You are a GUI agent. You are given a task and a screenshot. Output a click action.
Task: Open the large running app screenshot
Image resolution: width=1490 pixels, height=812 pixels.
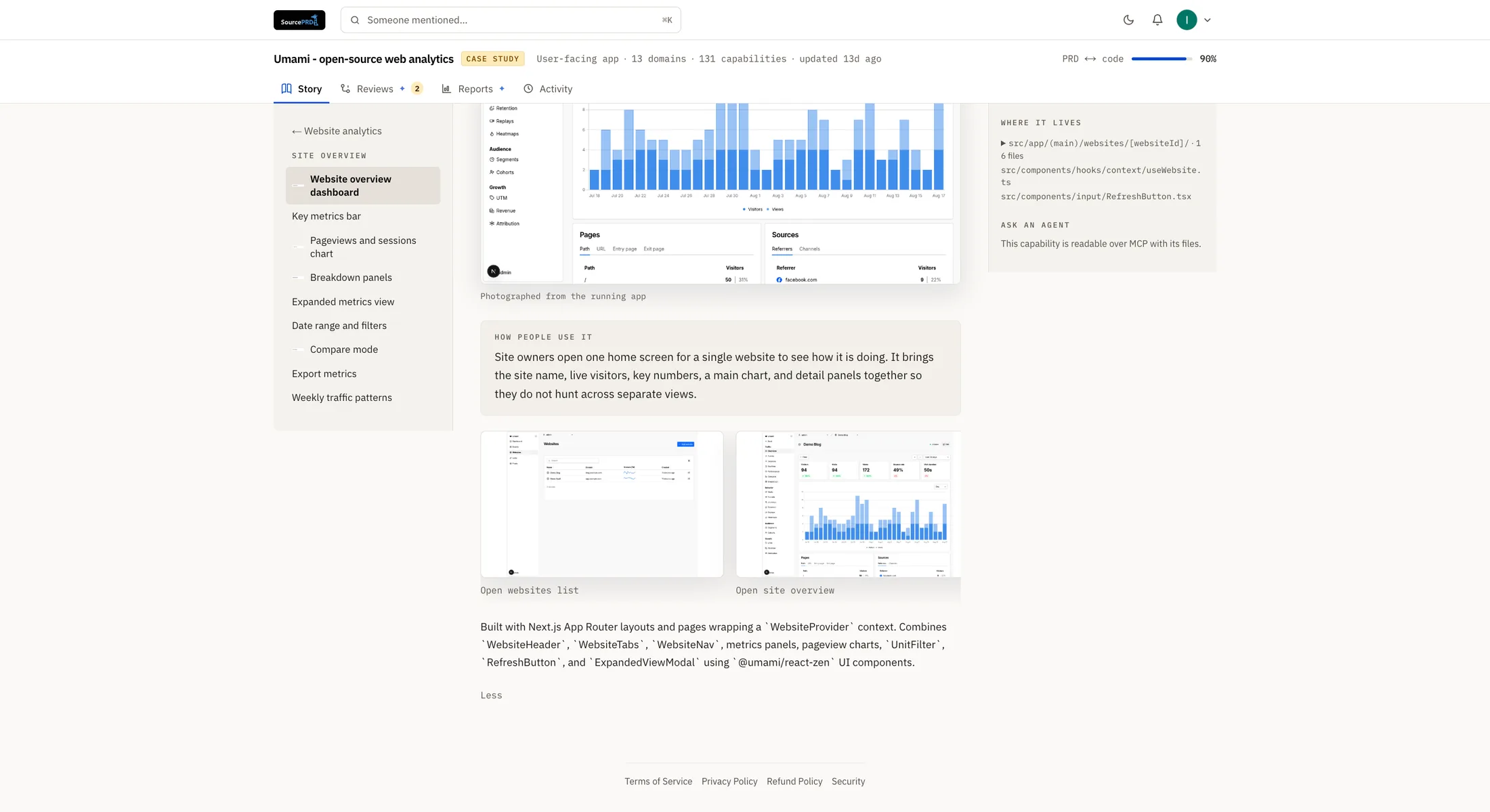pyautogui.click(x=721, y=194)
